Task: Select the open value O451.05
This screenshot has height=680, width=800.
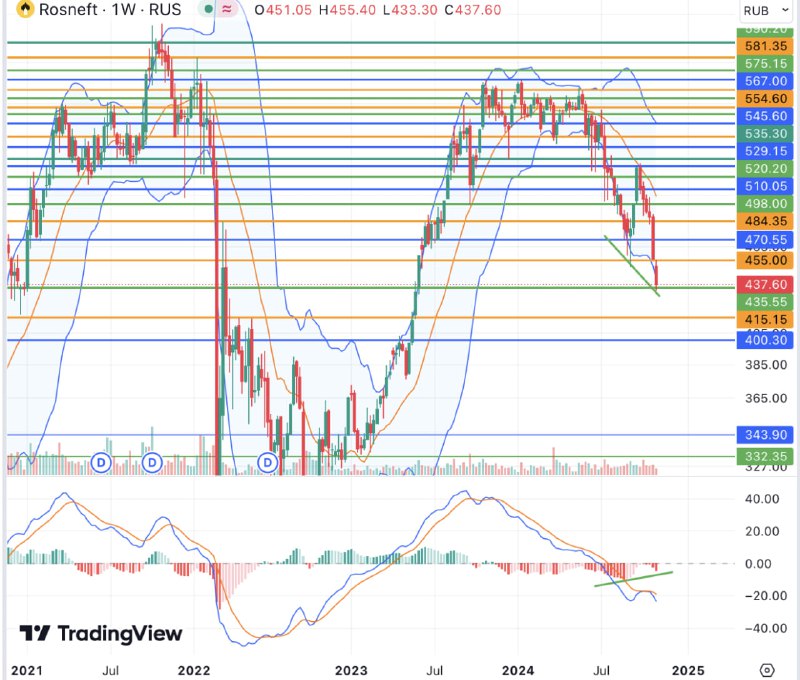Action: click(x=283, y=10)
